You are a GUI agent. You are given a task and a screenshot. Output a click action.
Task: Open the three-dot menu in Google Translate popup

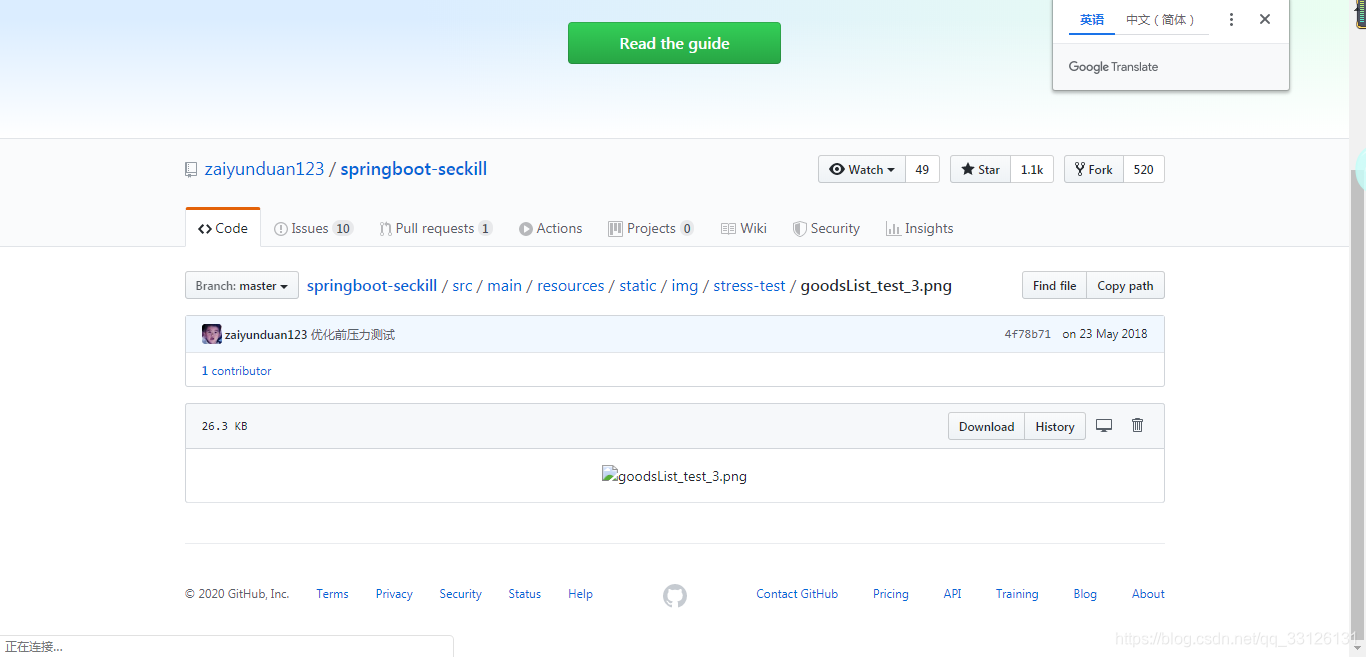[x=1231, y=19]
